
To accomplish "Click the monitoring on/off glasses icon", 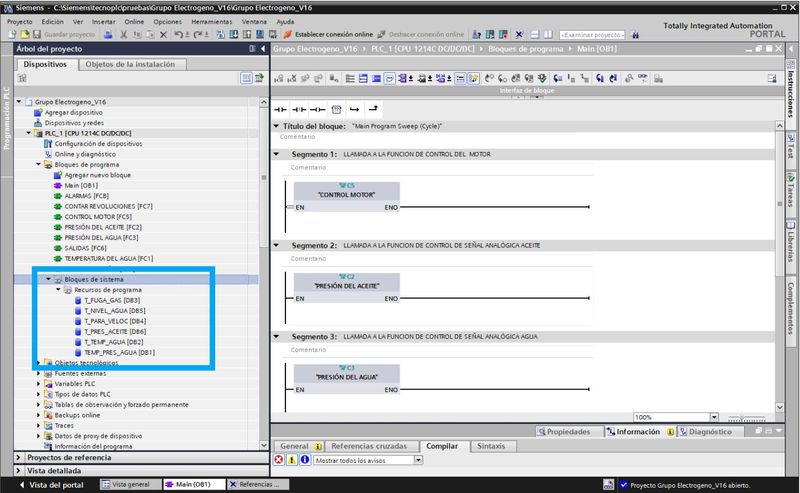I will 643,78.
